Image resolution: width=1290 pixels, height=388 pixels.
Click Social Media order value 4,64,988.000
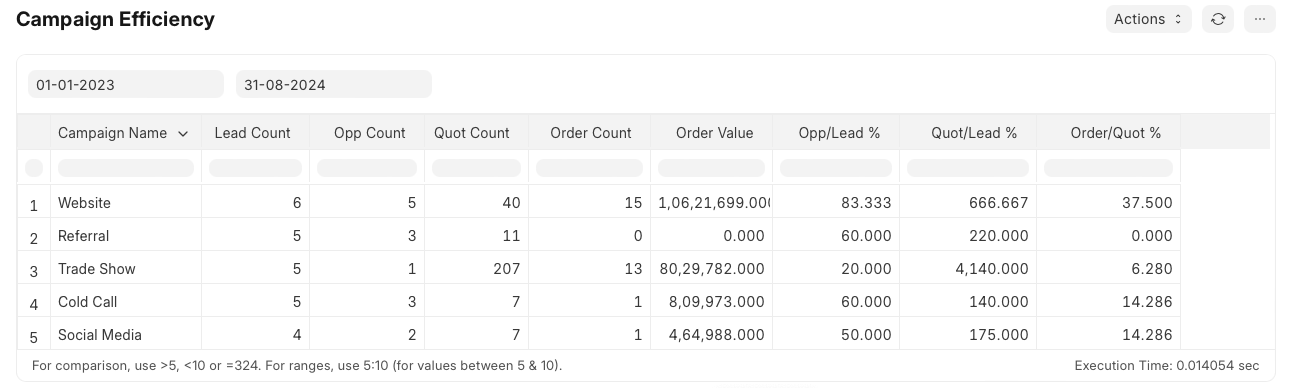tap(712, 335)
